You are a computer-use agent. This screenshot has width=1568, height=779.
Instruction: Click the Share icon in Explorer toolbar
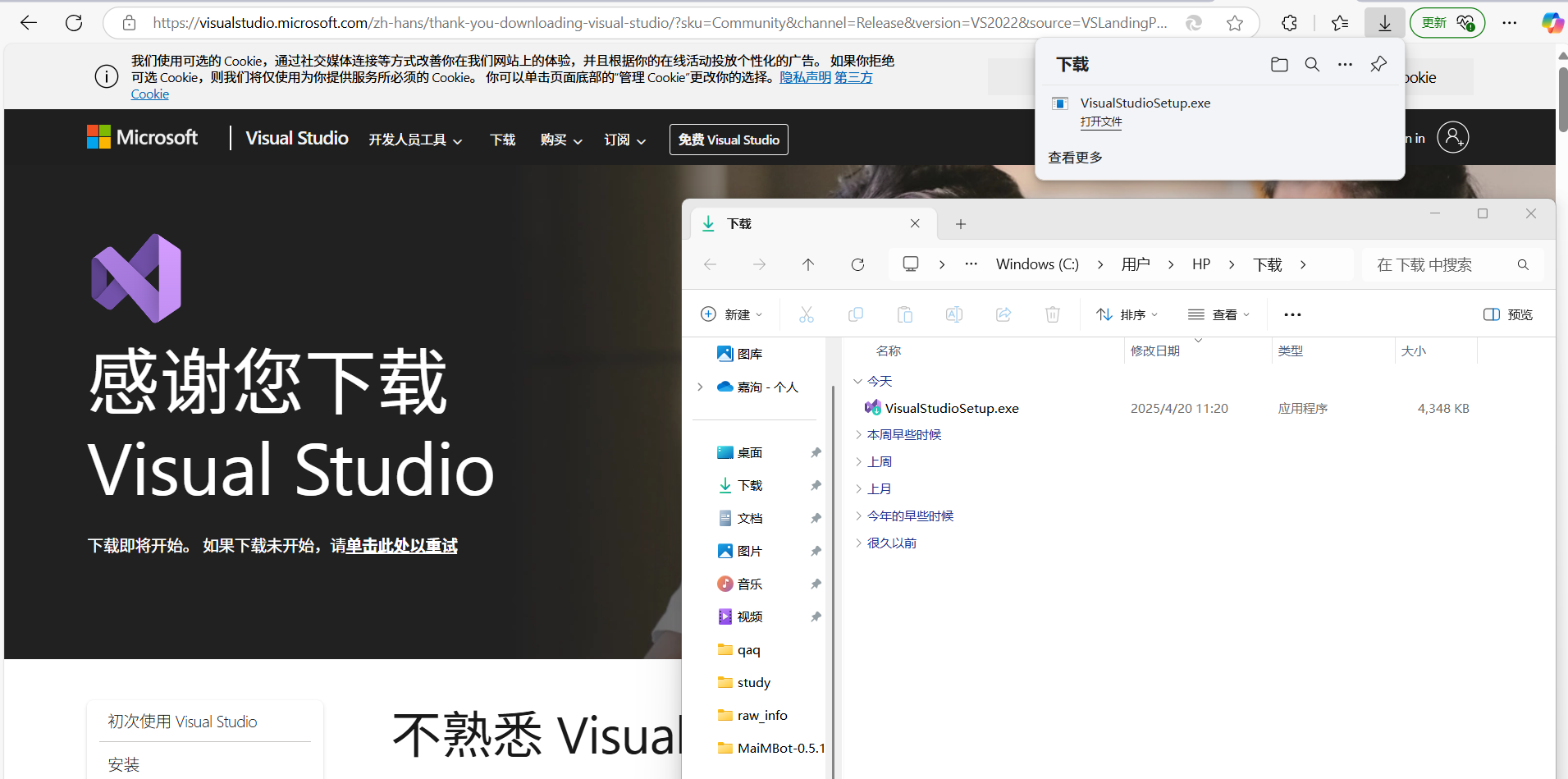pyautogui.click(x=1003, y=314)
